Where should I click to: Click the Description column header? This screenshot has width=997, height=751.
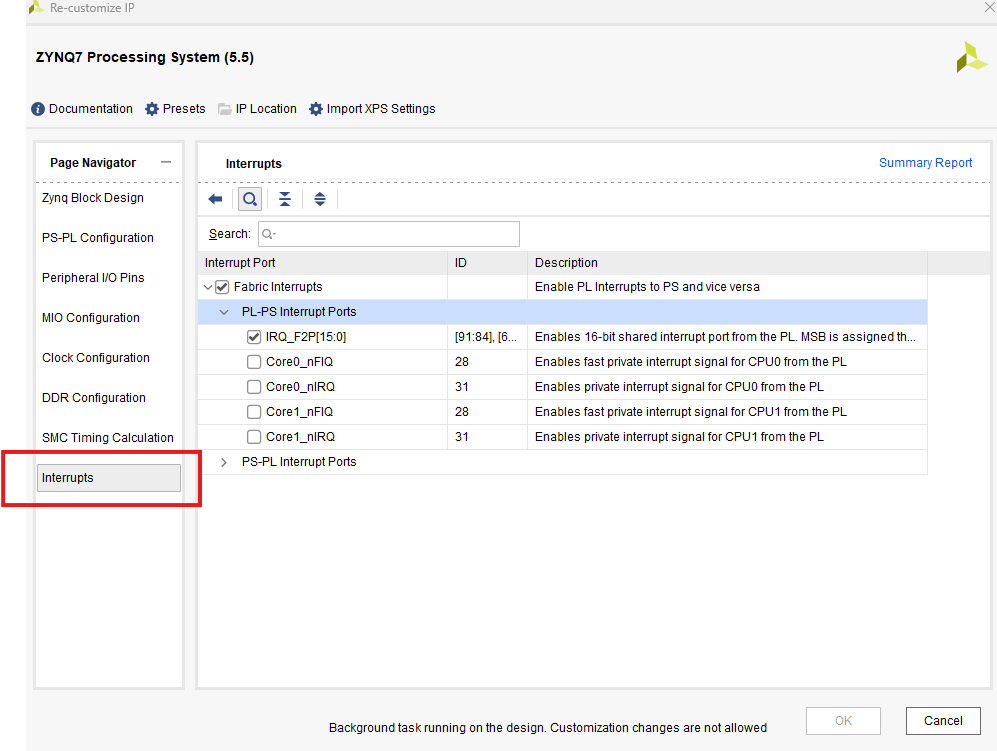(727, 263)
